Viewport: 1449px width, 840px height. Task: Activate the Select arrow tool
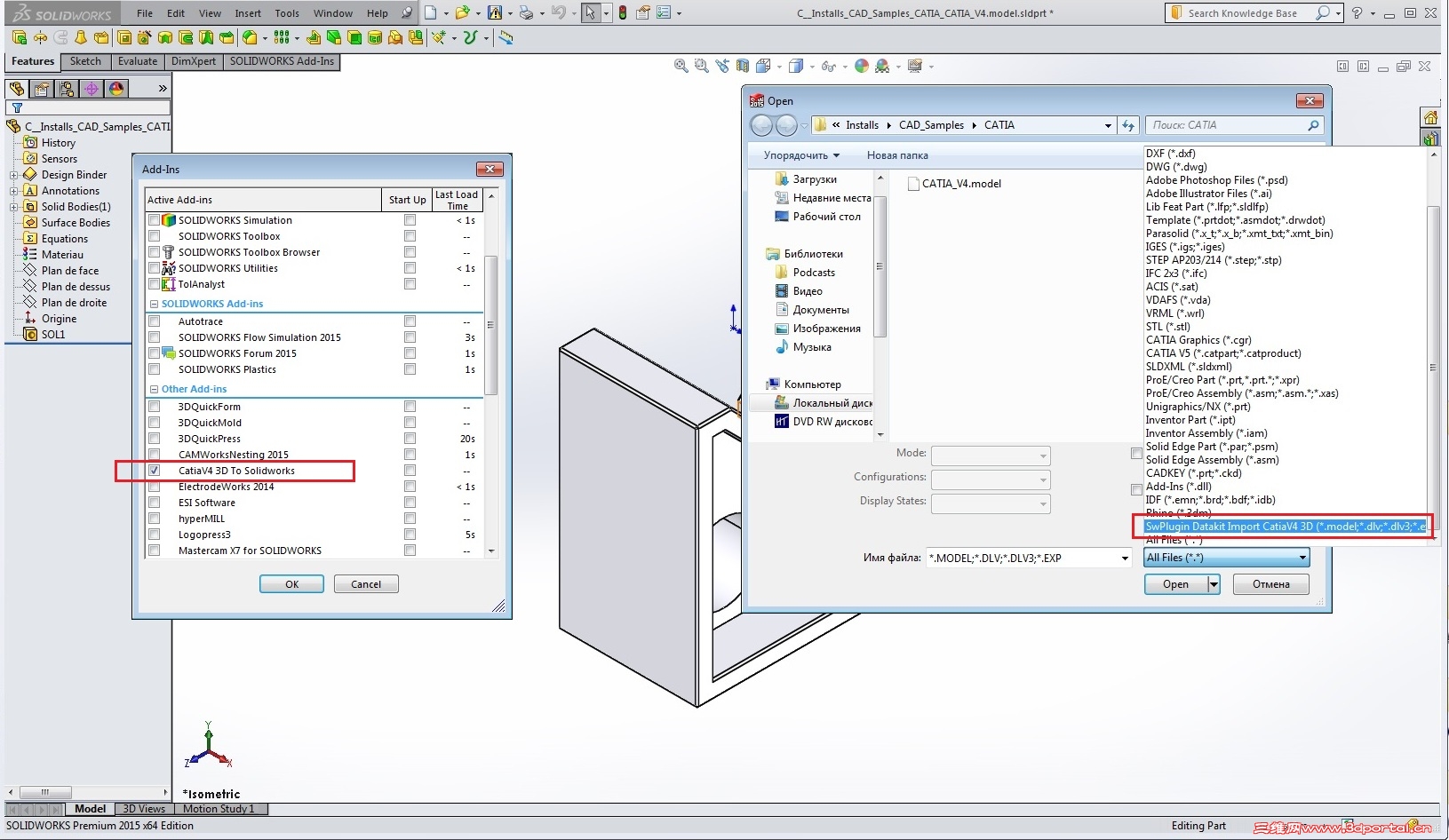[x=591, y=12]
